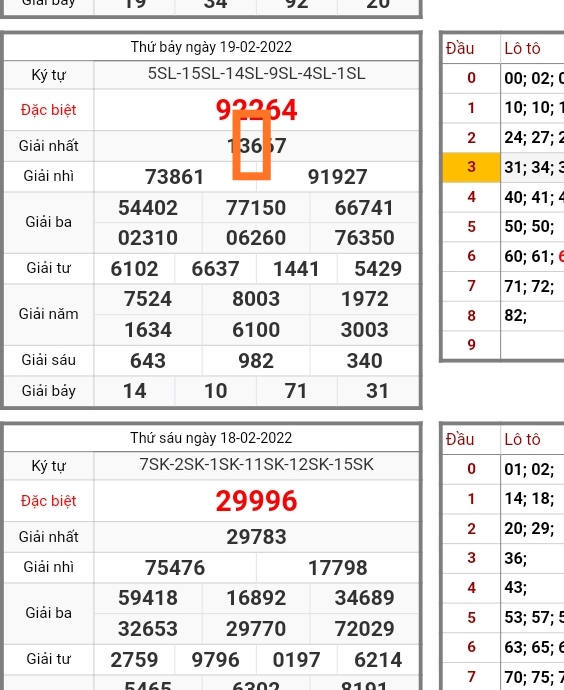564x690 pixels.
Task: Click Giải ba number 32653
Action: point(148,629)
